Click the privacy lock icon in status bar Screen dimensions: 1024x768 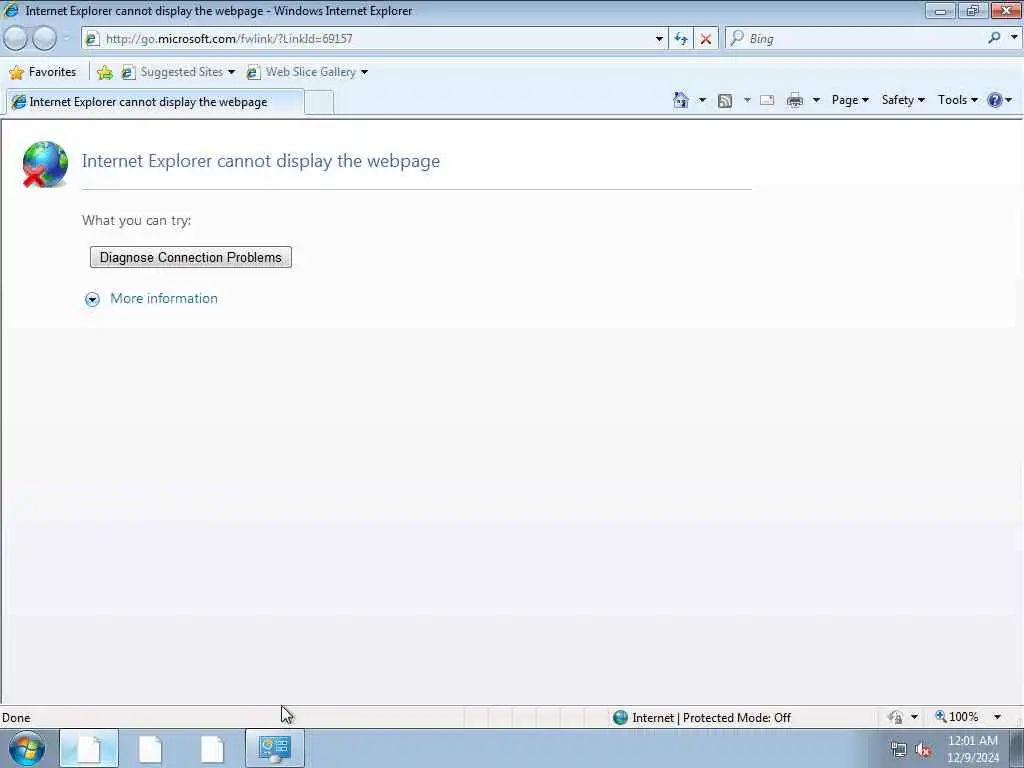coord(896,717)
